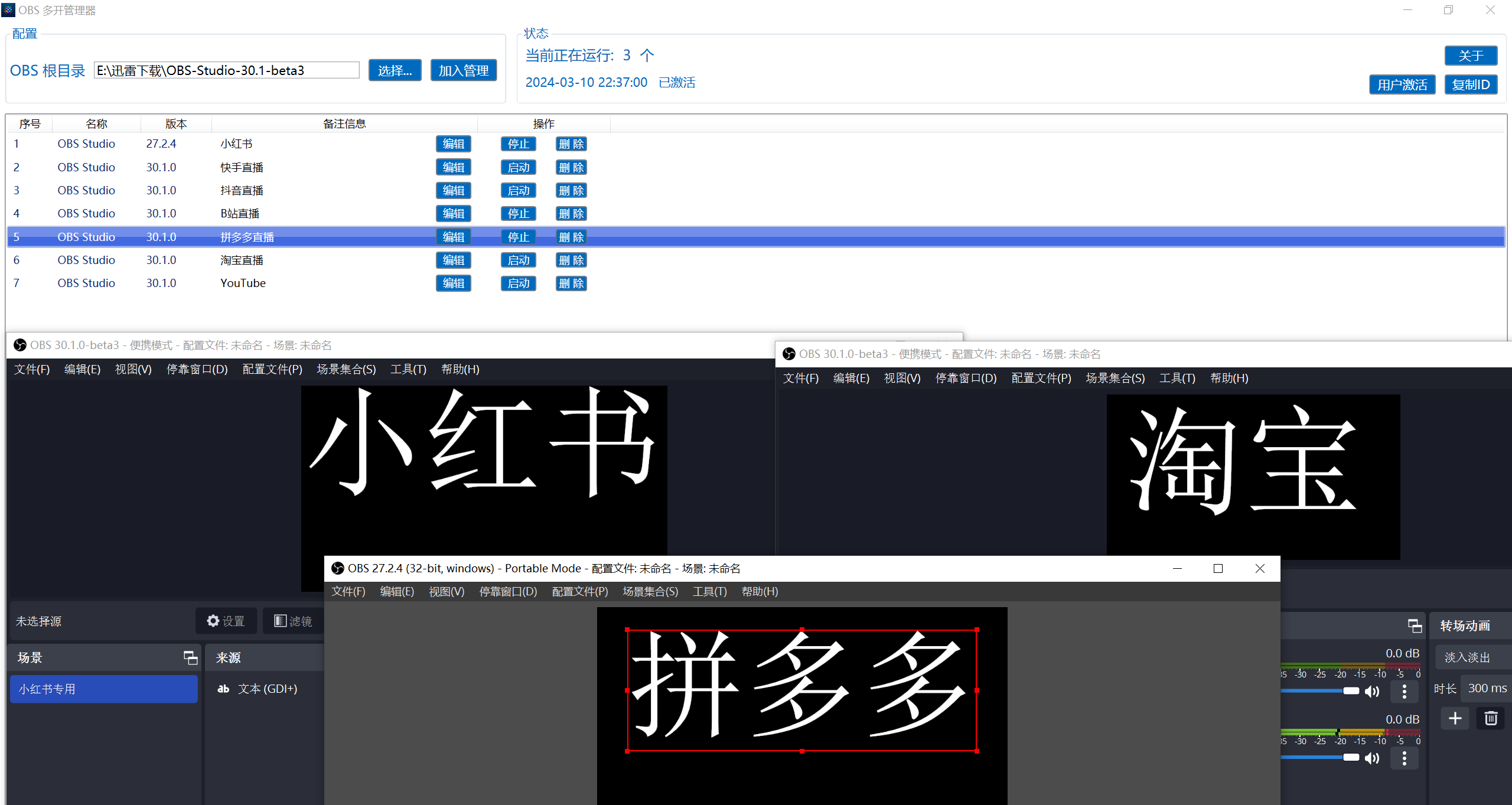Maximize the OBS 27.2.4 window

(x=1218, y=568)
